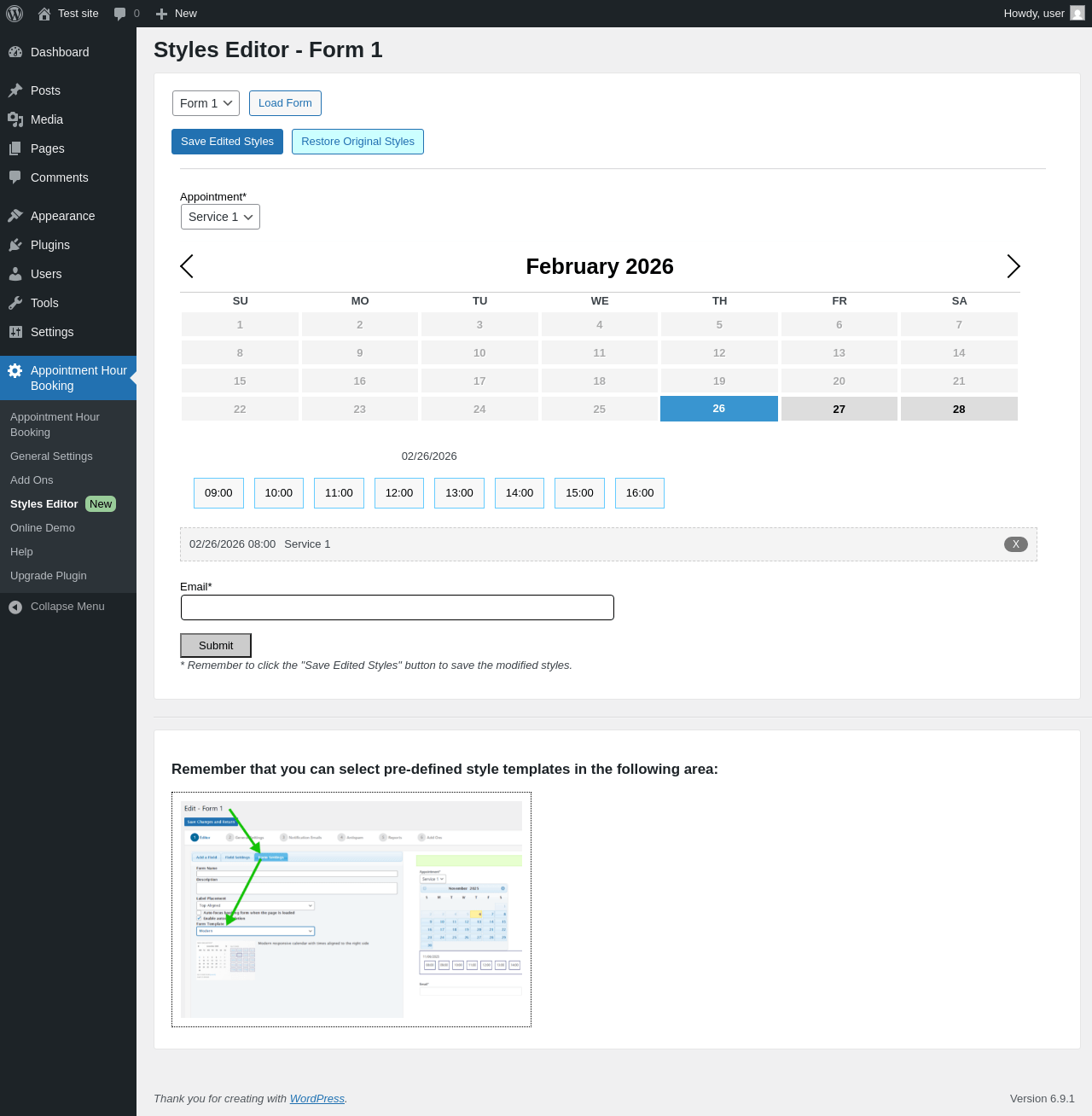
Task: Click the Load Form button
Action: [285, 103]
